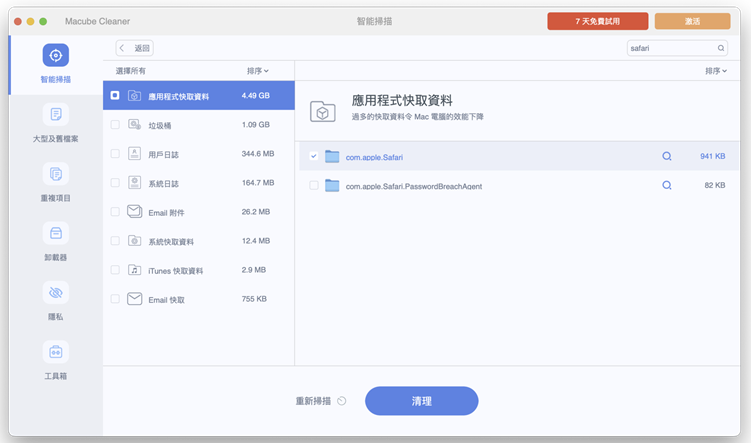Select the 755 KB size value

click(x=254, y=299)
